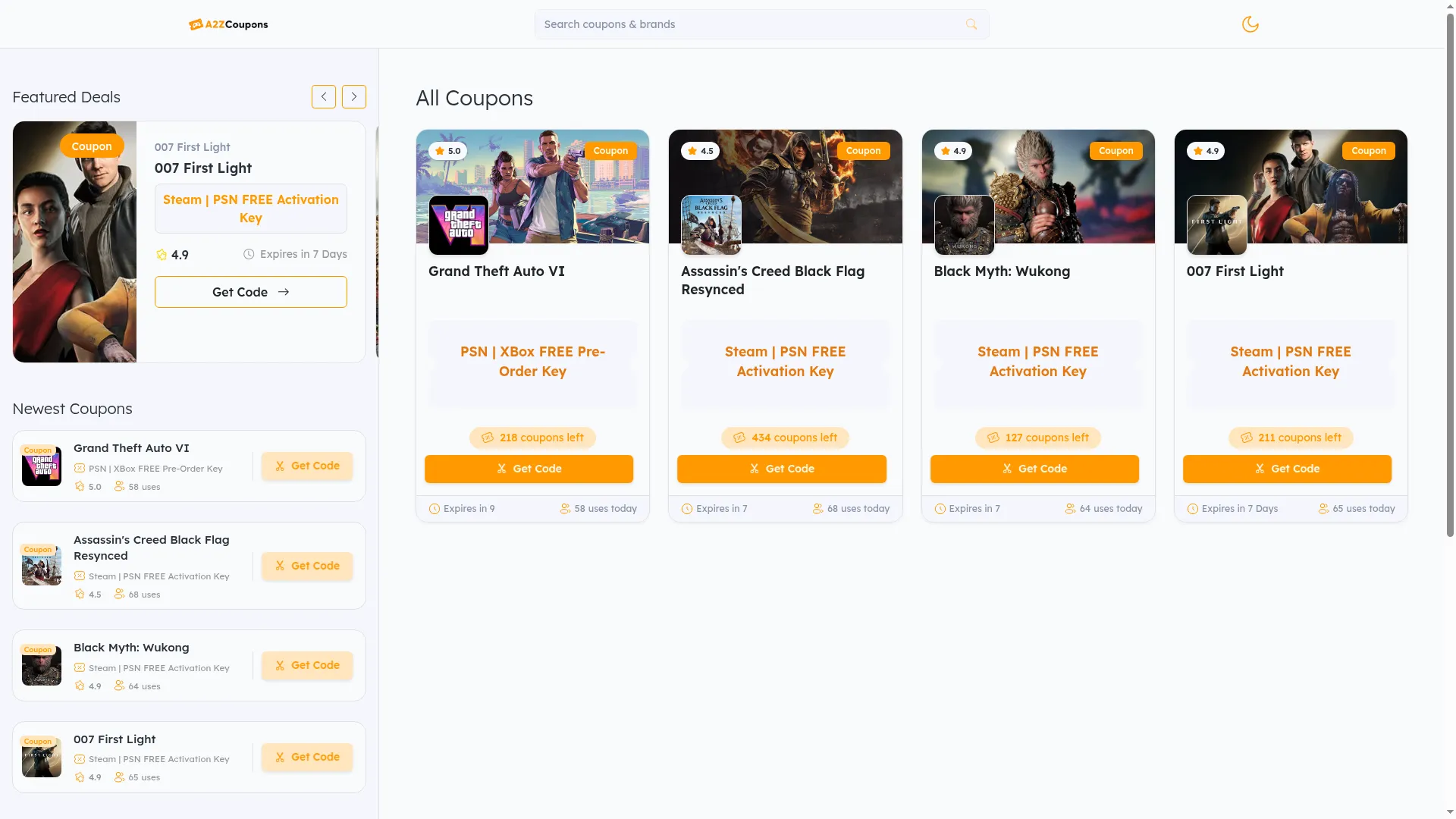Click the users icon beside 65 uses today
This screenshot has height=819, width=1456.
(1323, 509)
